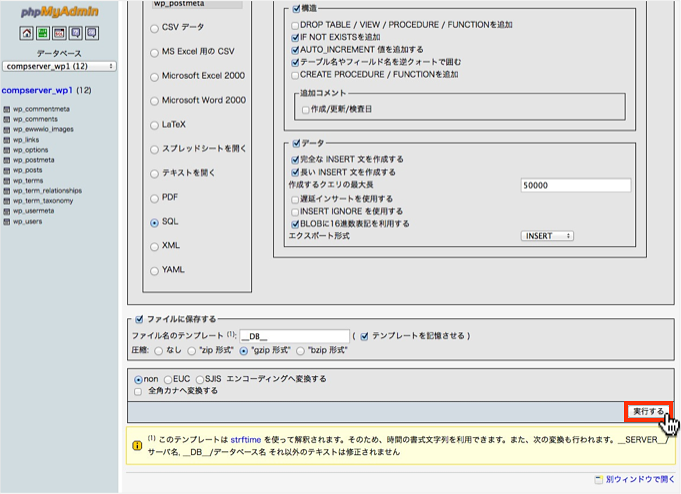
Task: Open the wp_ewwwio_images table
Action: [43, 129]
